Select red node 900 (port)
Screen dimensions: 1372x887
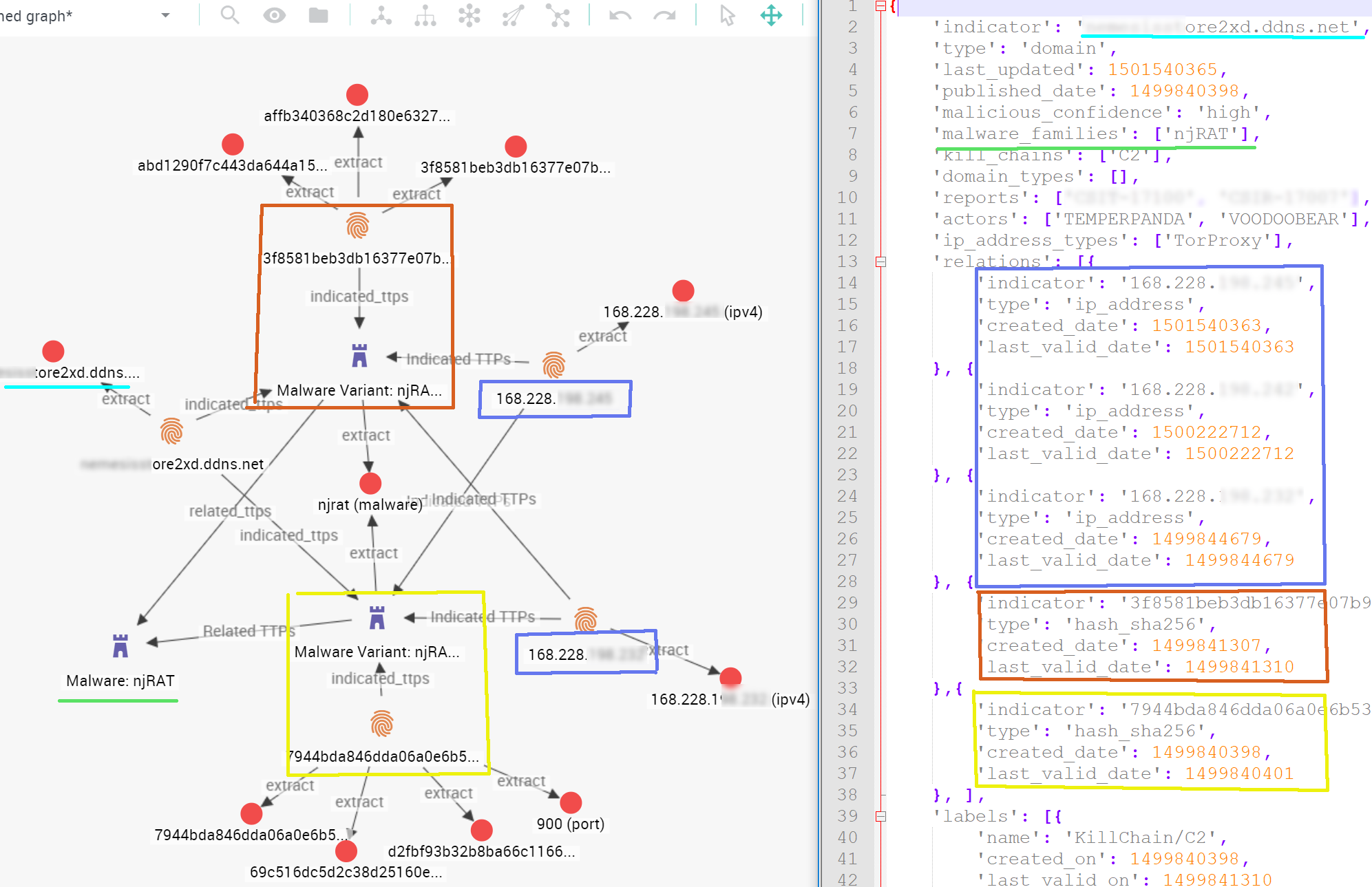[x=571, y=802]
